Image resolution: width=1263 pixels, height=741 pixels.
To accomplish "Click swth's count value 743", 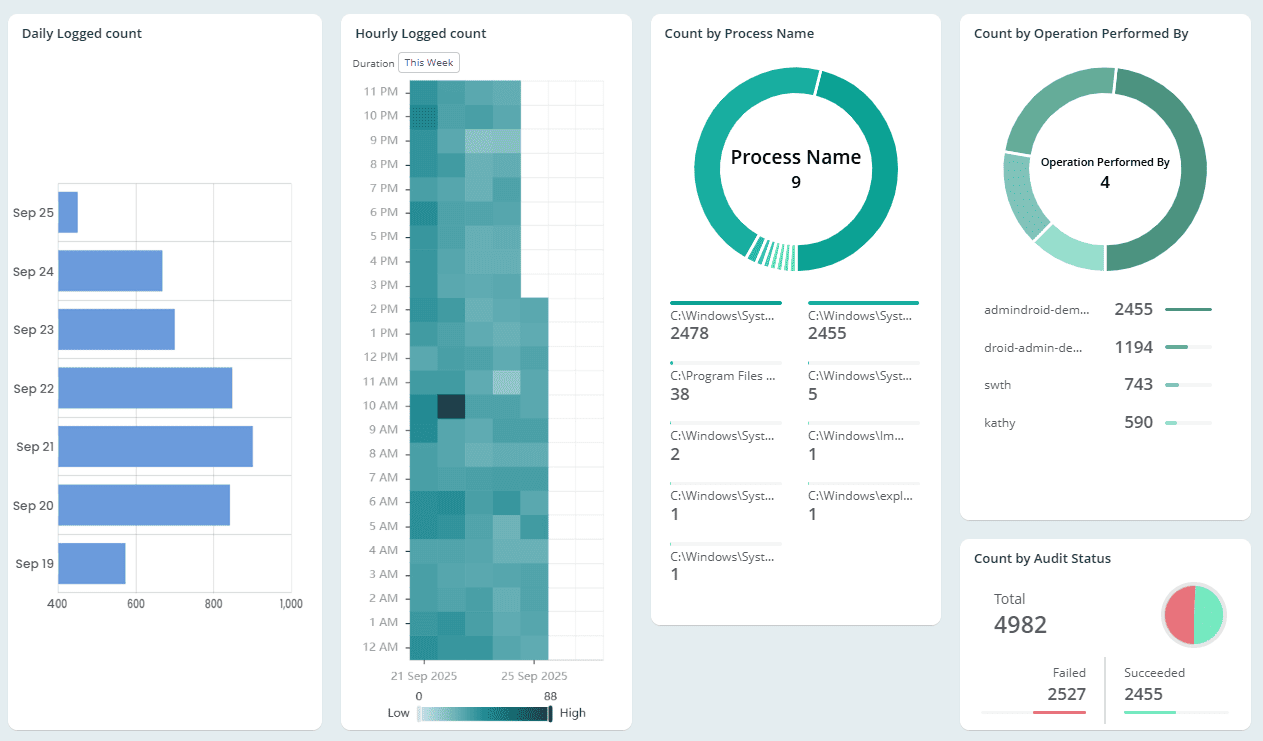I will 1138,384.
